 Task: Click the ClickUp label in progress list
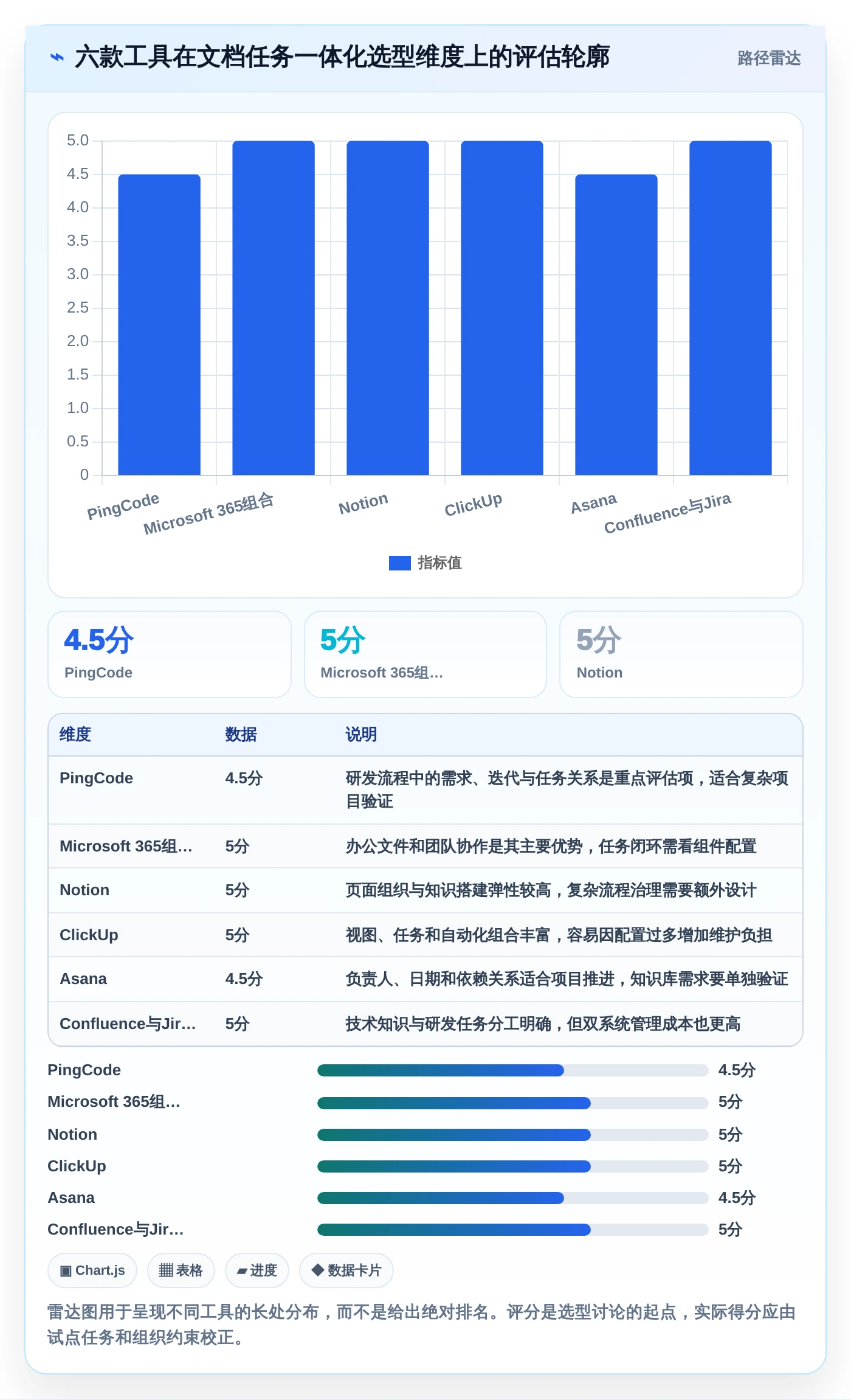tap(77, 1166)
